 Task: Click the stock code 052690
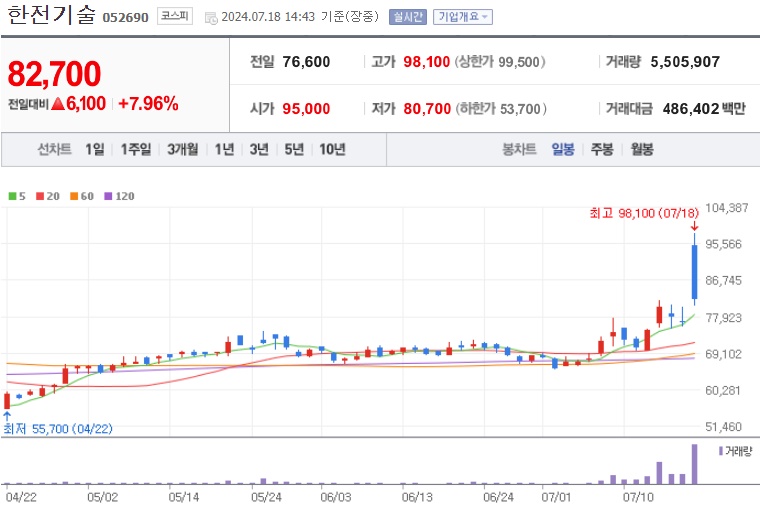click(126, 18)
